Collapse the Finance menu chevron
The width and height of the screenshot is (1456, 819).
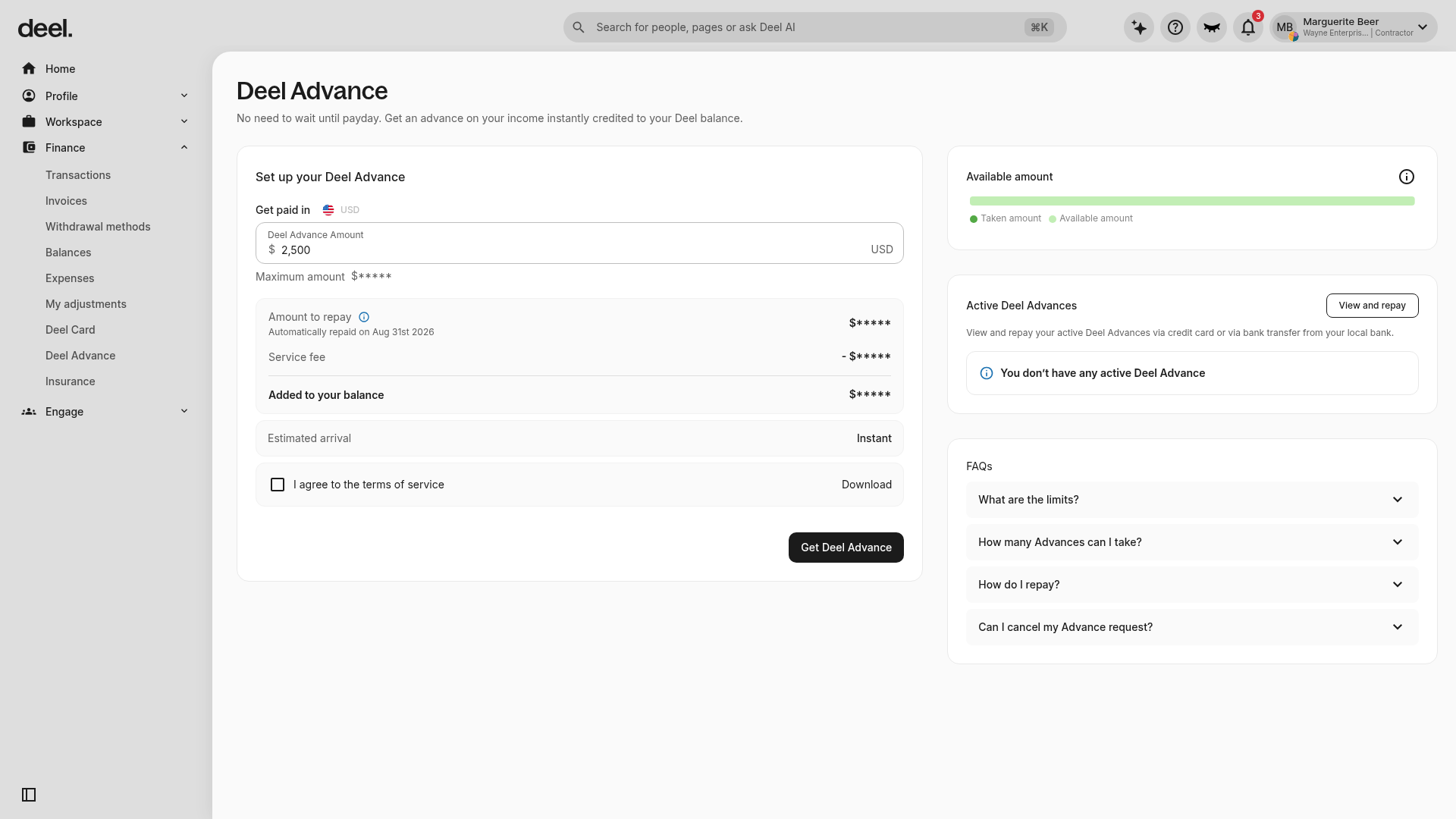pyautogui.click(x=184, y=147)
